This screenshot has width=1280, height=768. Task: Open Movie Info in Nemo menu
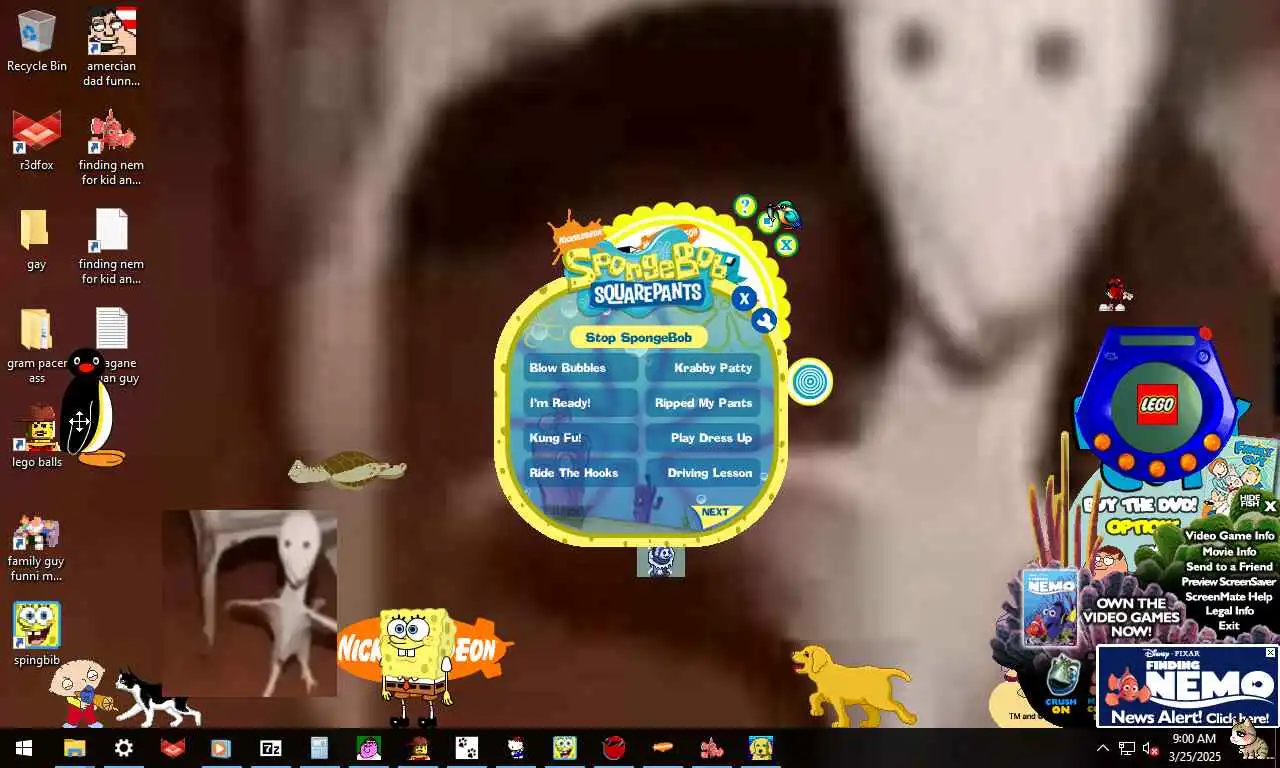pyautogui.click(x=1230, y=551)
